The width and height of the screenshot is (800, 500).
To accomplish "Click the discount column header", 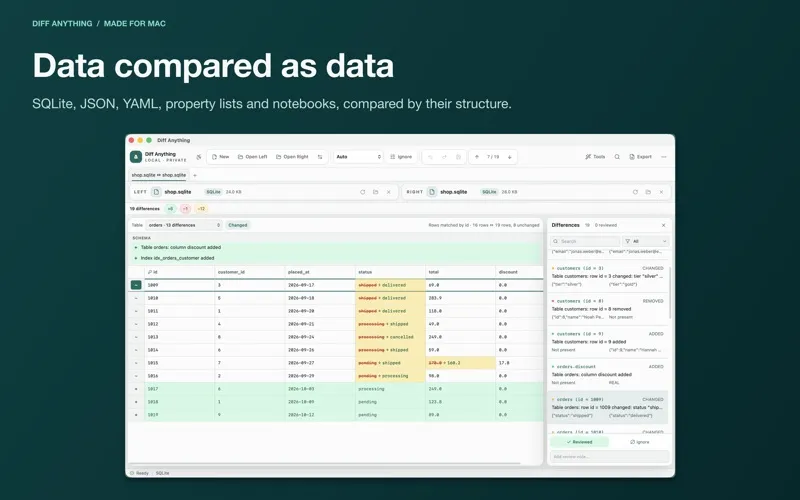I will (x=519, y=272).
